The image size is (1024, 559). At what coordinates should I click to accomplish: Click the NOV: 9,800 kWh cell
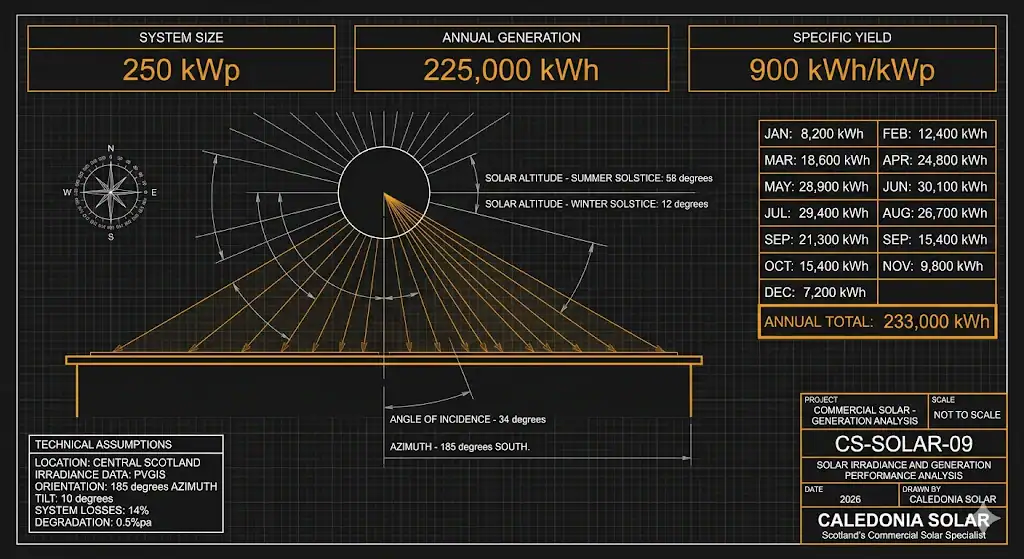tap(936, 266)
